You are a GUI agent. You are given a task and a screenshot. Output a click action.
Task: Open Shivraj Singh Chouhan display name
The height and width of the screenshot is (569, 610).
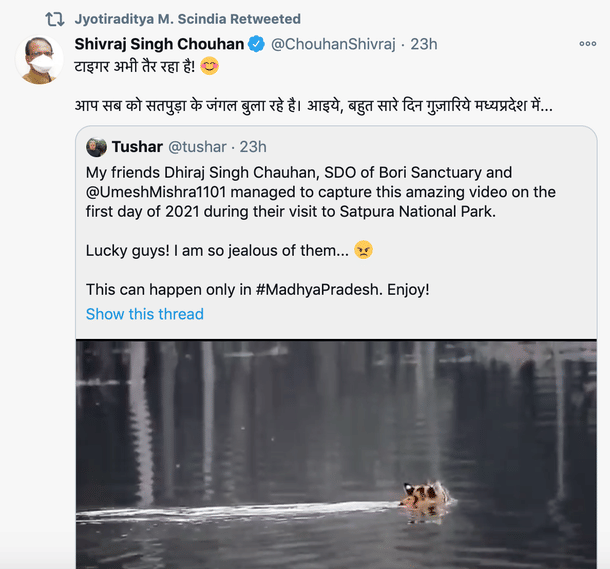point(159,44)
